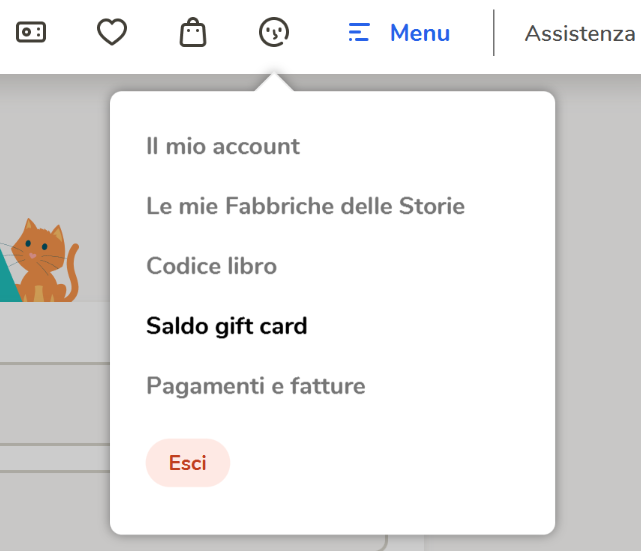Click the vertical divider before Assistenza
This screenshot has width=641, height=551.
(x=494, y=33)
